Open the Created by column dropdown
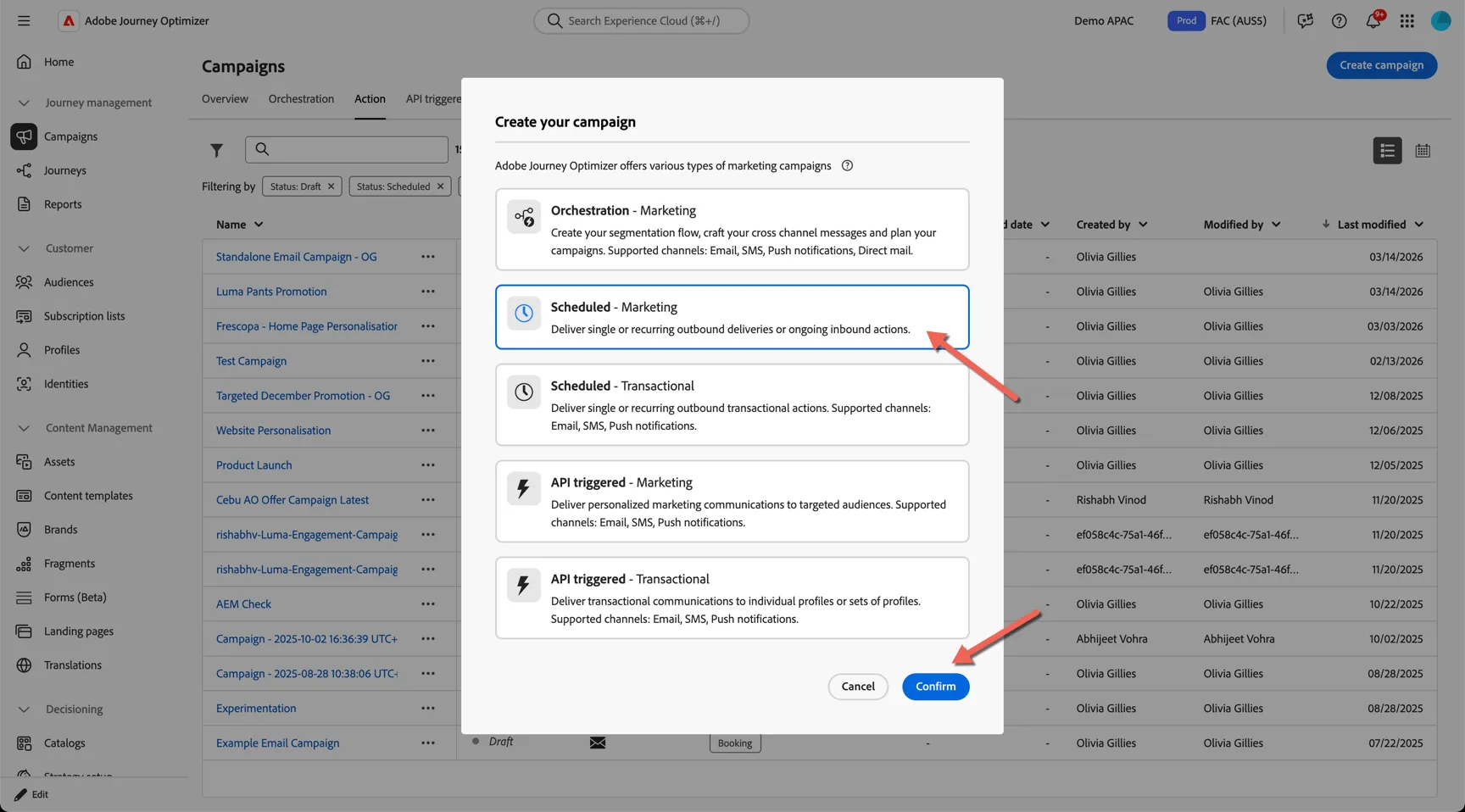1465x812 pixels. 1143,225
